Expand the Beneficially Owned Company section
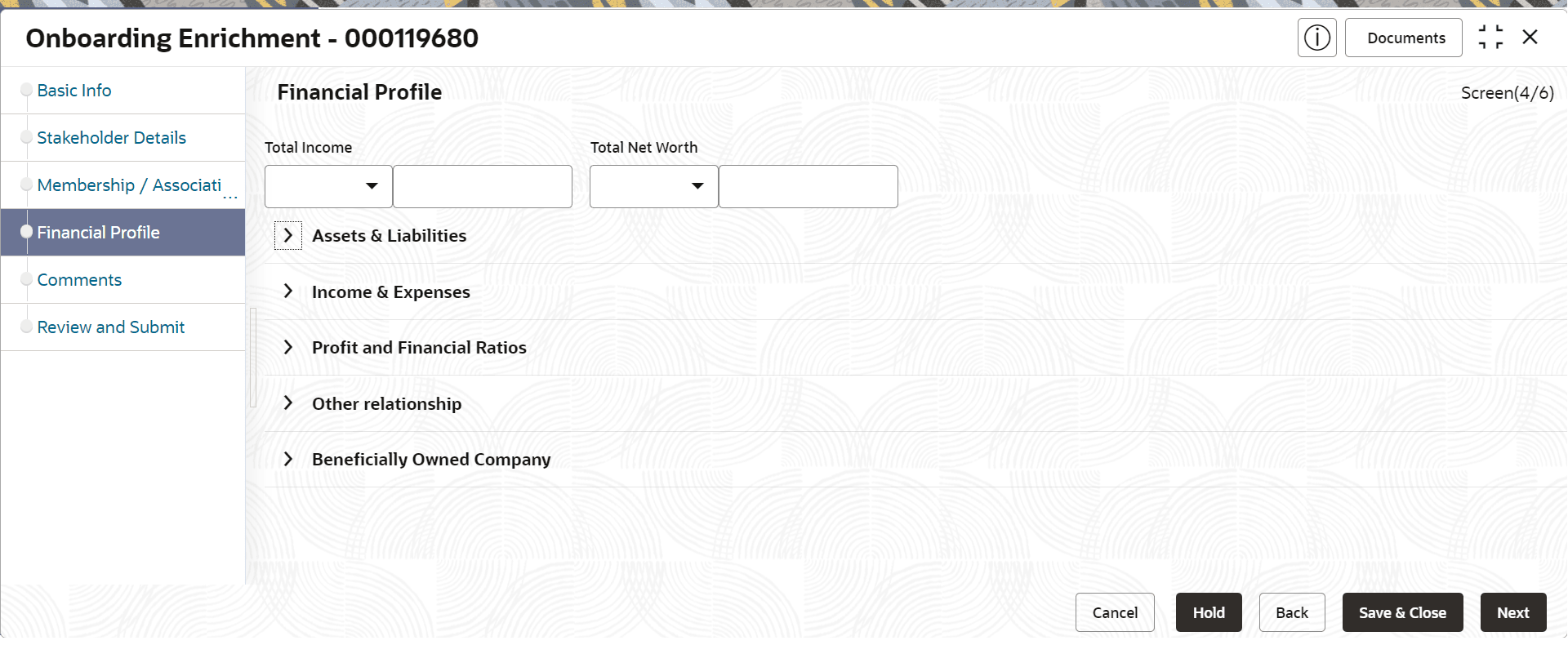Screen dimensions: 1568x645 click(x=288, y=460)
